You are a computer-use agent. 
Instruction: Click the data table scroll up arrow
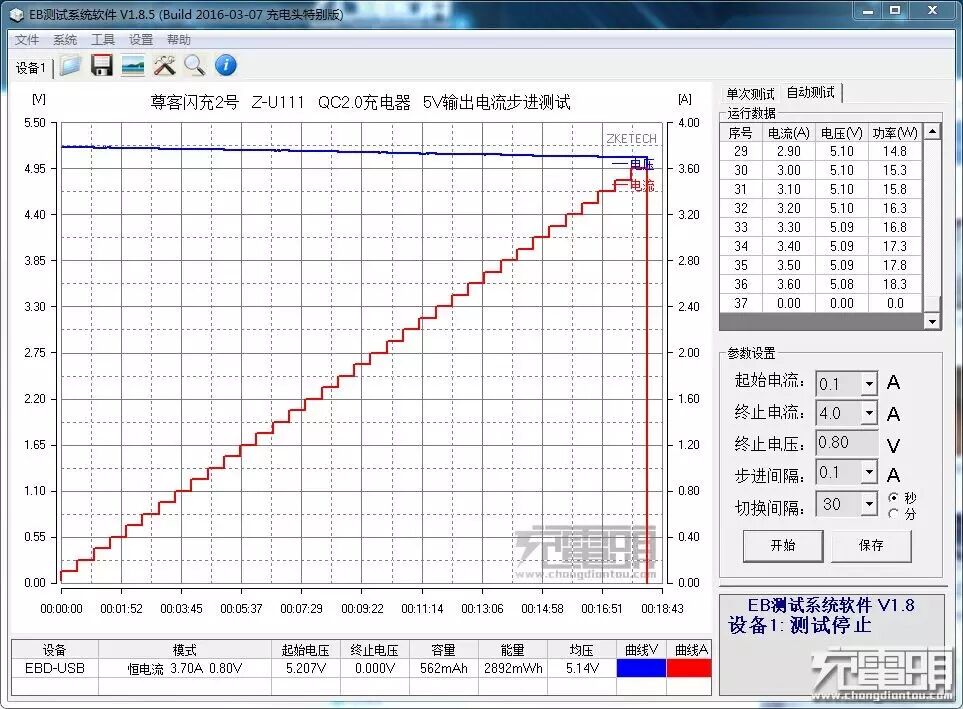tap(932, 132)
